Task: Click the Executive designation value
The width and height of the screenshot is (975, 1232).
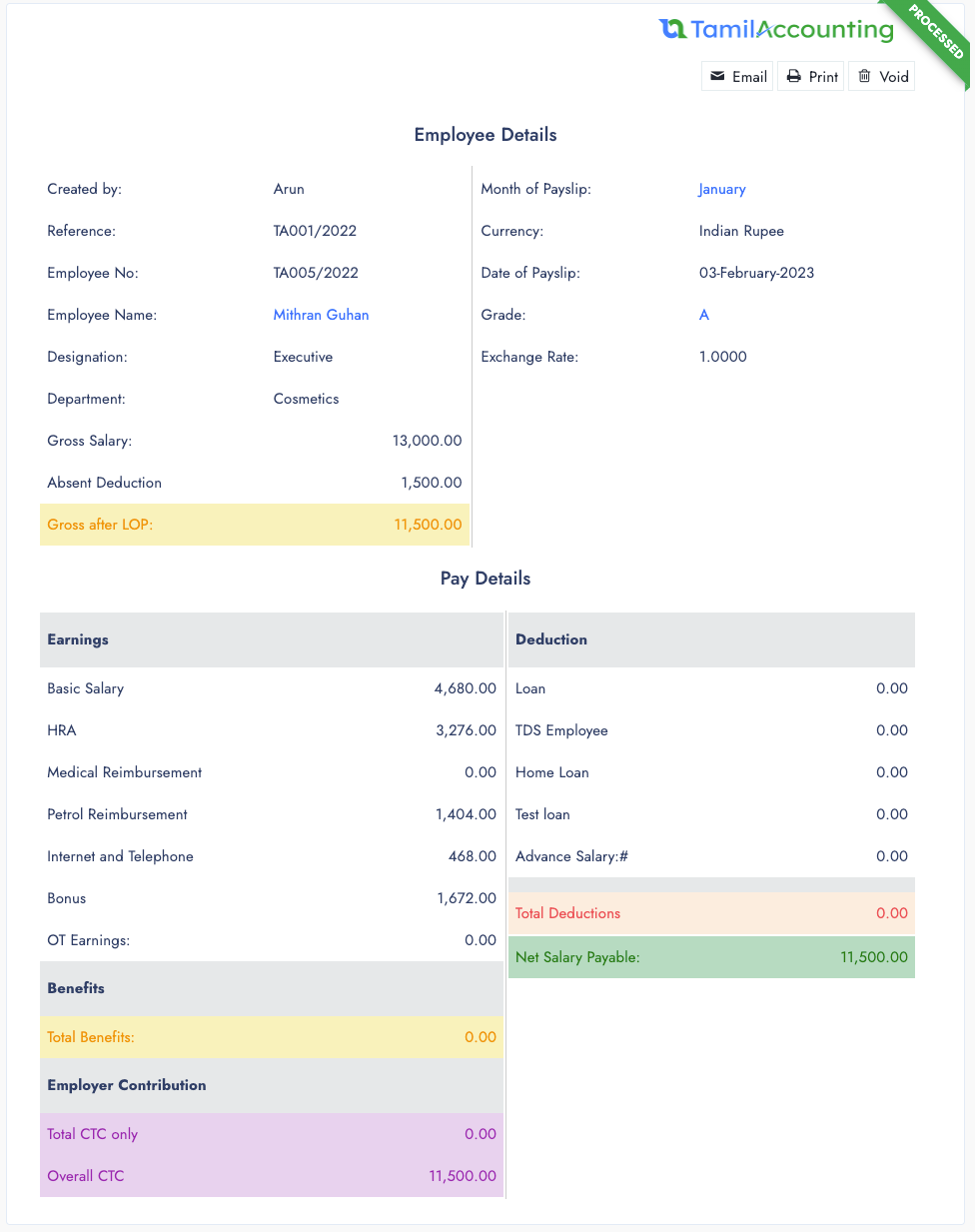Action: 303,357
